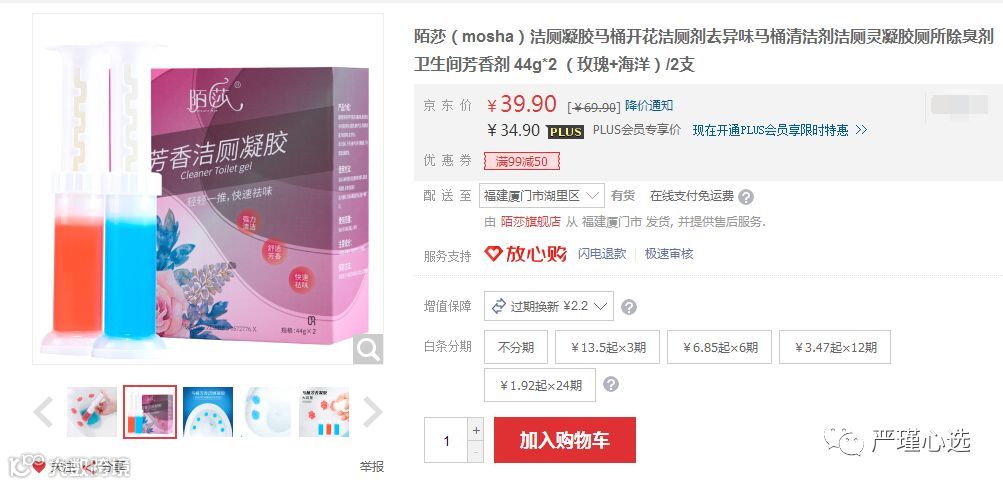1003x485 pixels.
Task: Click 加入购物车 button
Action: (565, 440)
